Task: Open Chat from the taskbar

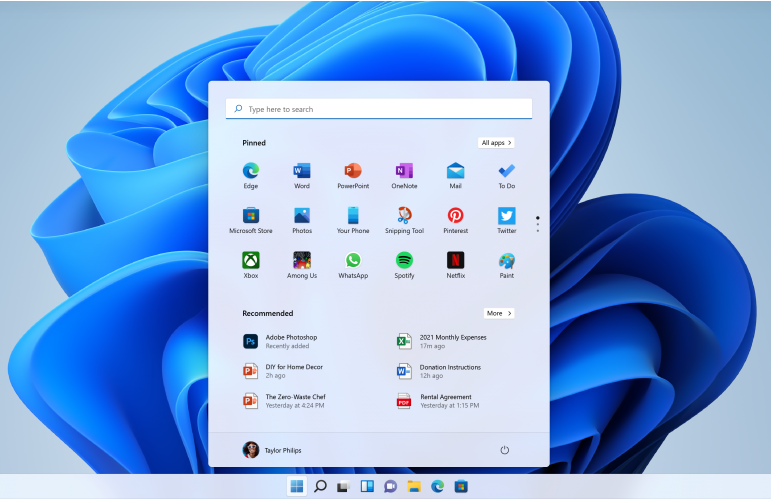Action: (x=390, y=487)
